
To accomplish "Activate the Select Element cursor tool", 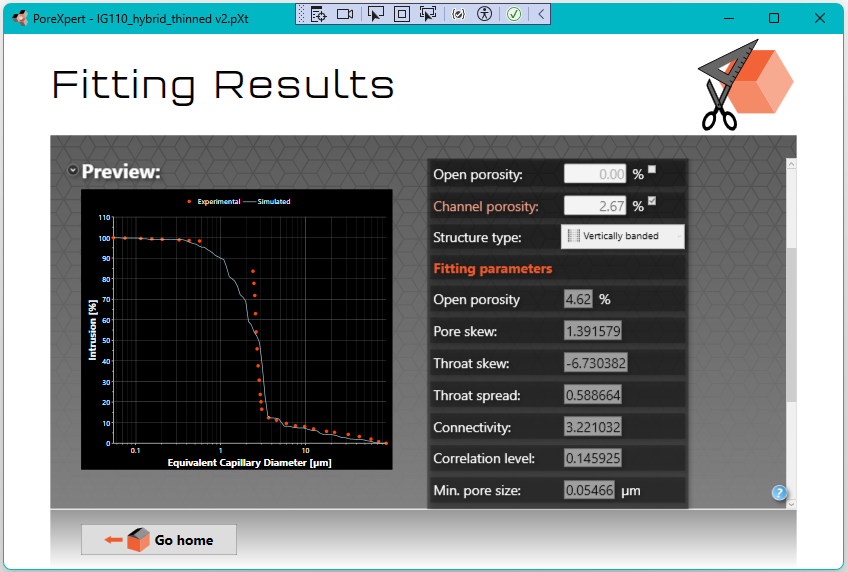I will 376,14.
